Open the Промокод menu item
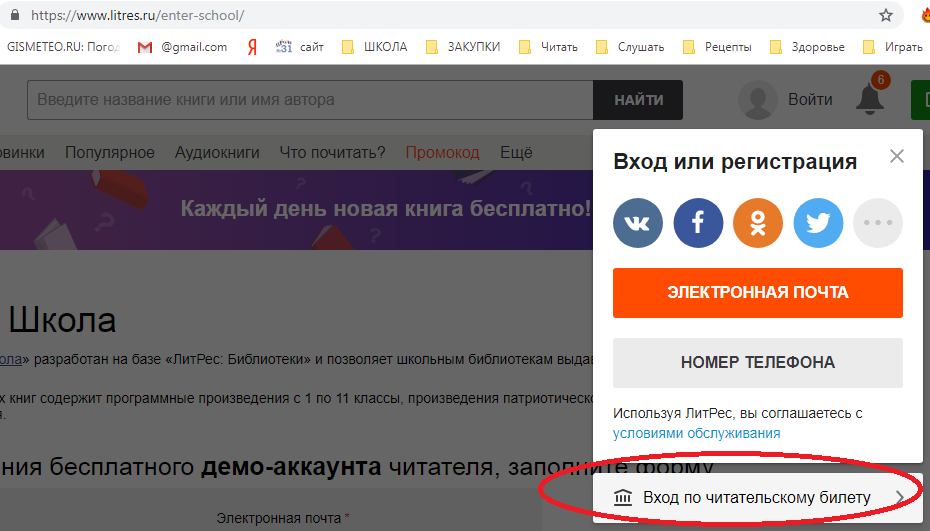The height and width of the screenshot is (531, 930). pos(442,152)
